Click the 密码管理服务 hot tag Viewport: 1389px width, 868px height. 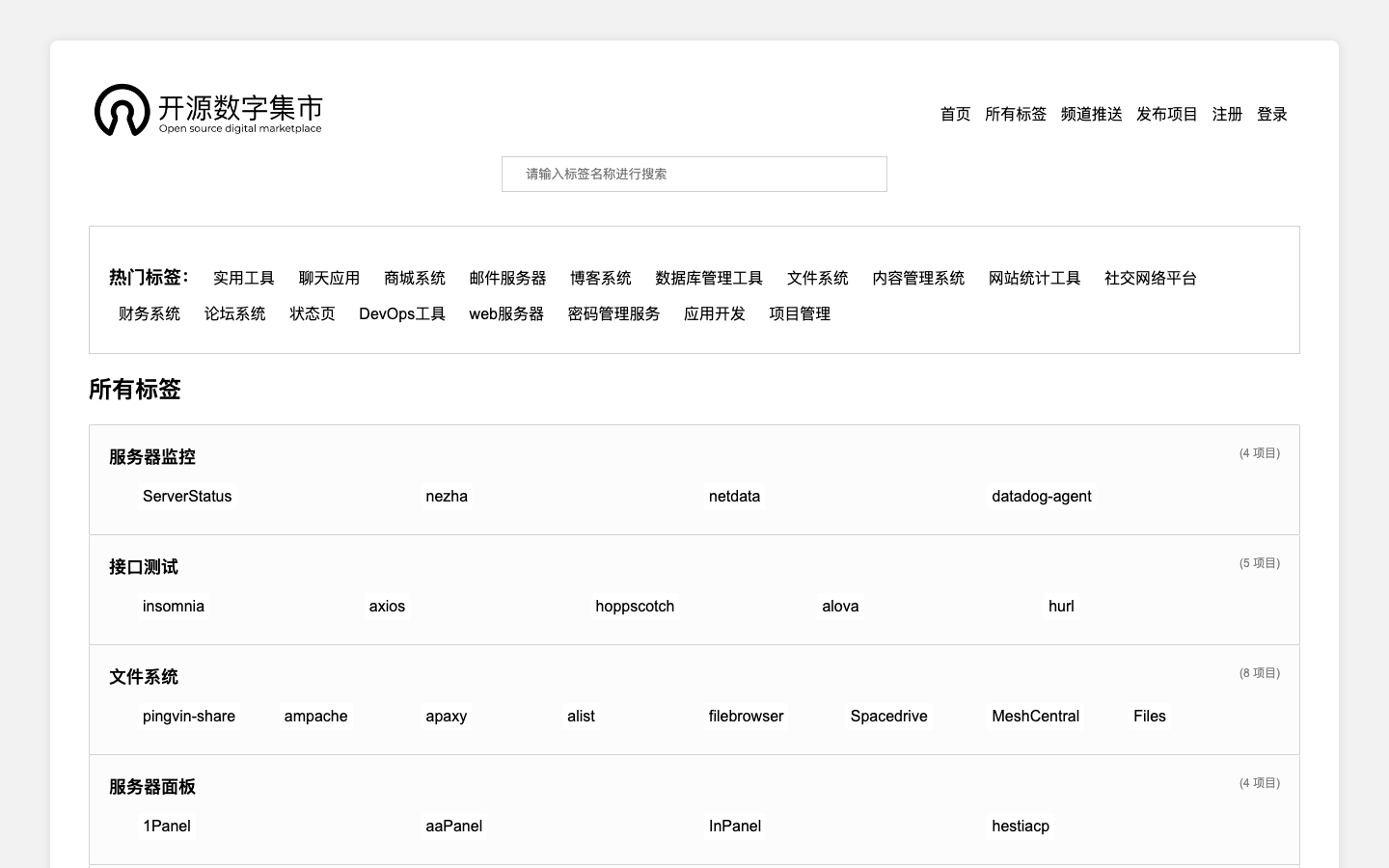(x=613, y=313)
